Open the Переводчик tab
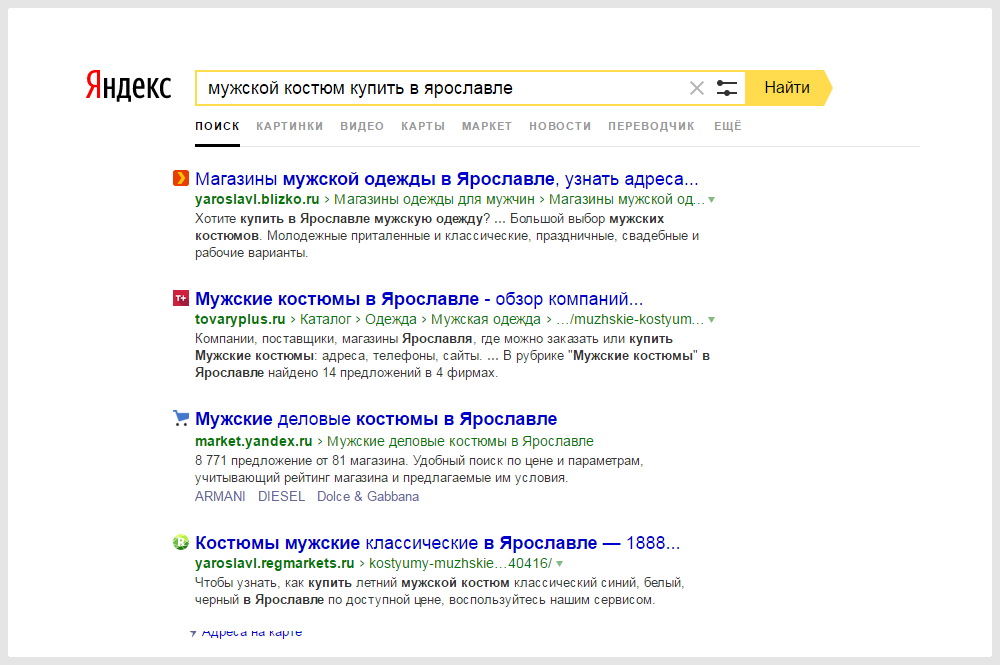 [x=651, y=126]
